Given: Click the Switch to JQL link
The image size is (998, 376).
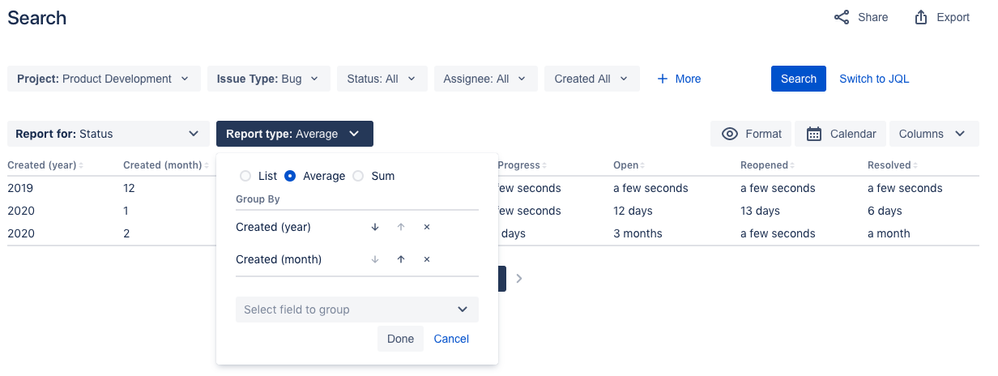Looking at the screenshot, I should coord(874,79).
